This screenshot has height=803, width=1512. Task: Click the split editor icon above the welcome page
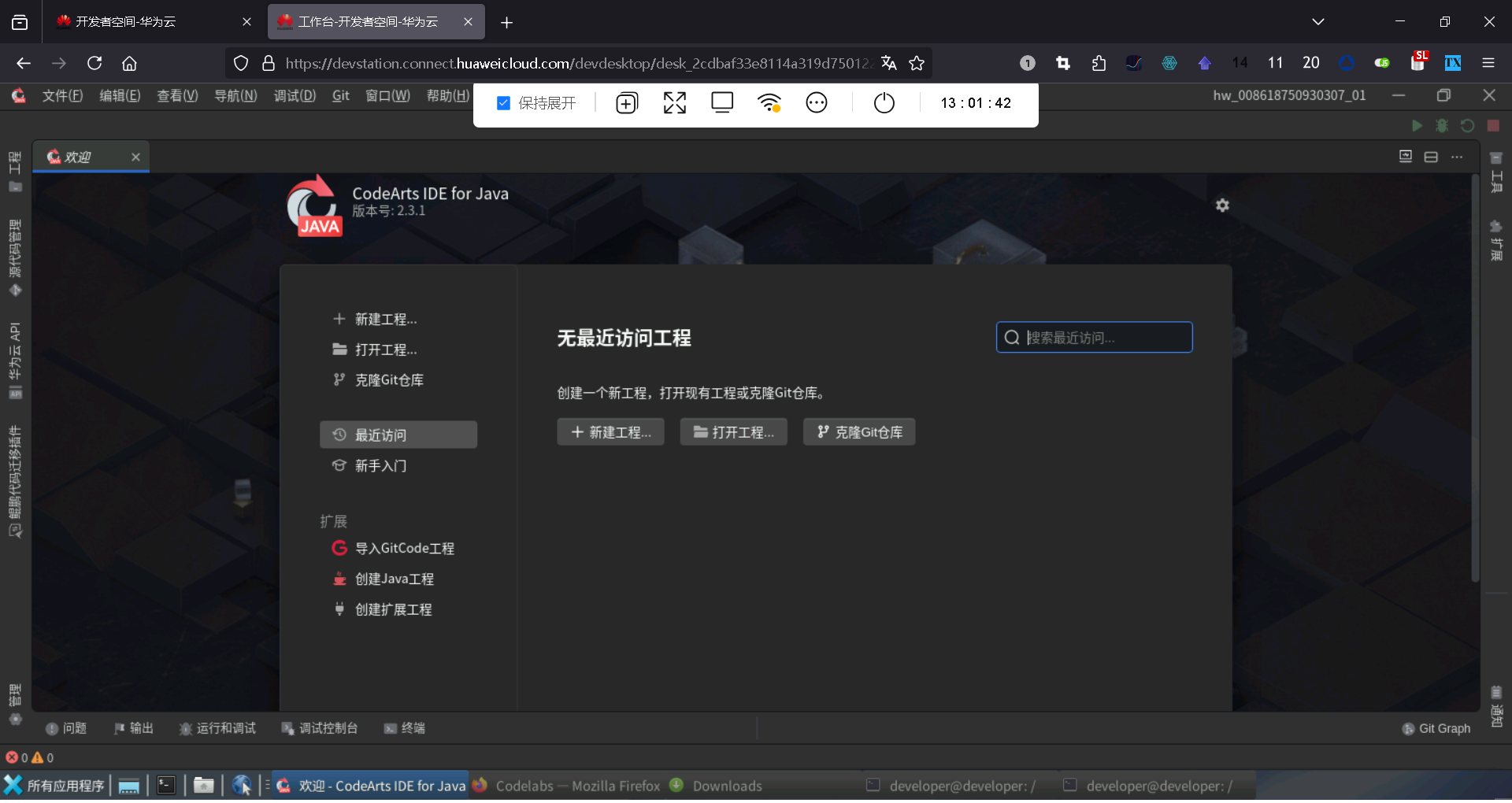tap(1430, 156)
